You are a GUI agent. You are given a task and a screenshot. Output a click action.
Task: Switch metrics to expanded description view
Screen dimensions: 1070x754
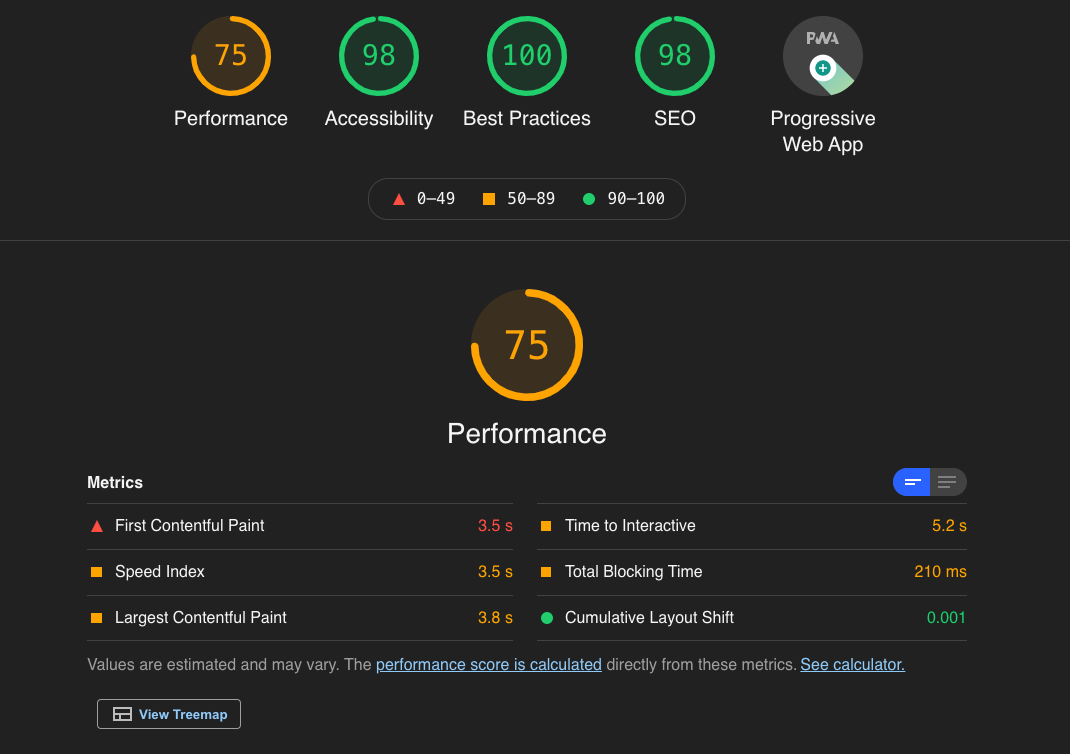[948, 482]
